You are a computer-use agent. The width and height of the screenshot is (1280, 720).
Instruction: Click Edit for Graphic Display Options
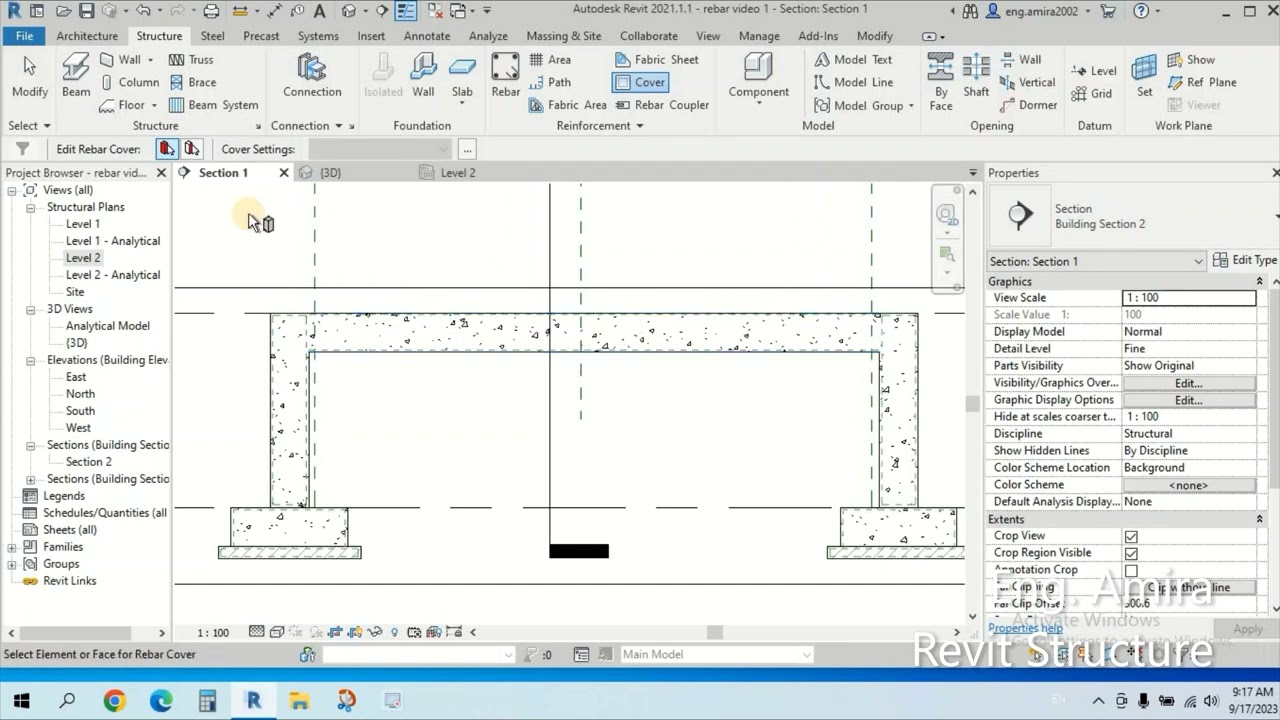tap(1188, 400)
